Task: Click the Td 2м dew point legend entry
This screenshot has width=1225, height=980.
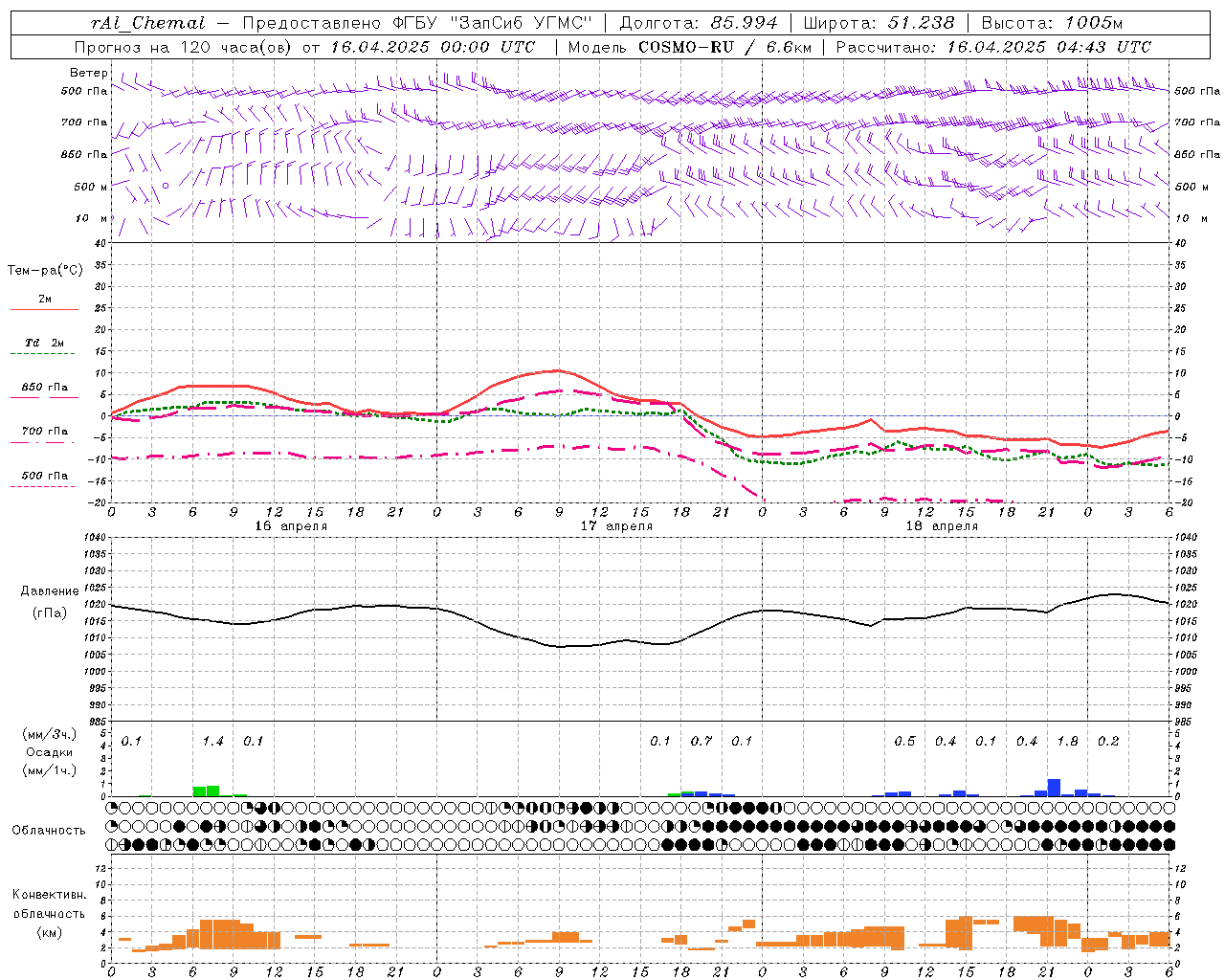Action: click(x=45, y=343)
